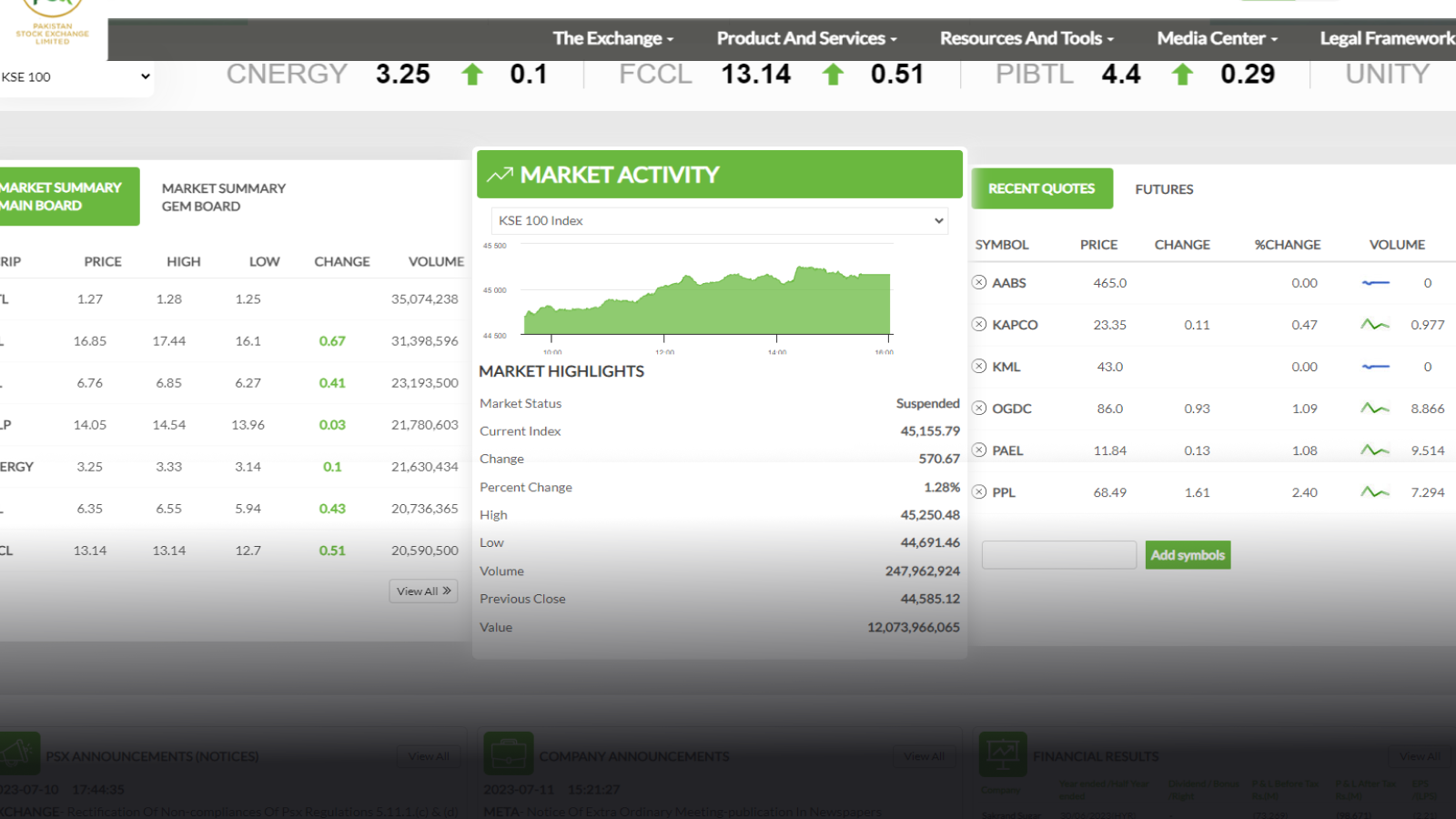Open the KSE 100 index selector
This screenshot has height=819, width=1456.
76,77
